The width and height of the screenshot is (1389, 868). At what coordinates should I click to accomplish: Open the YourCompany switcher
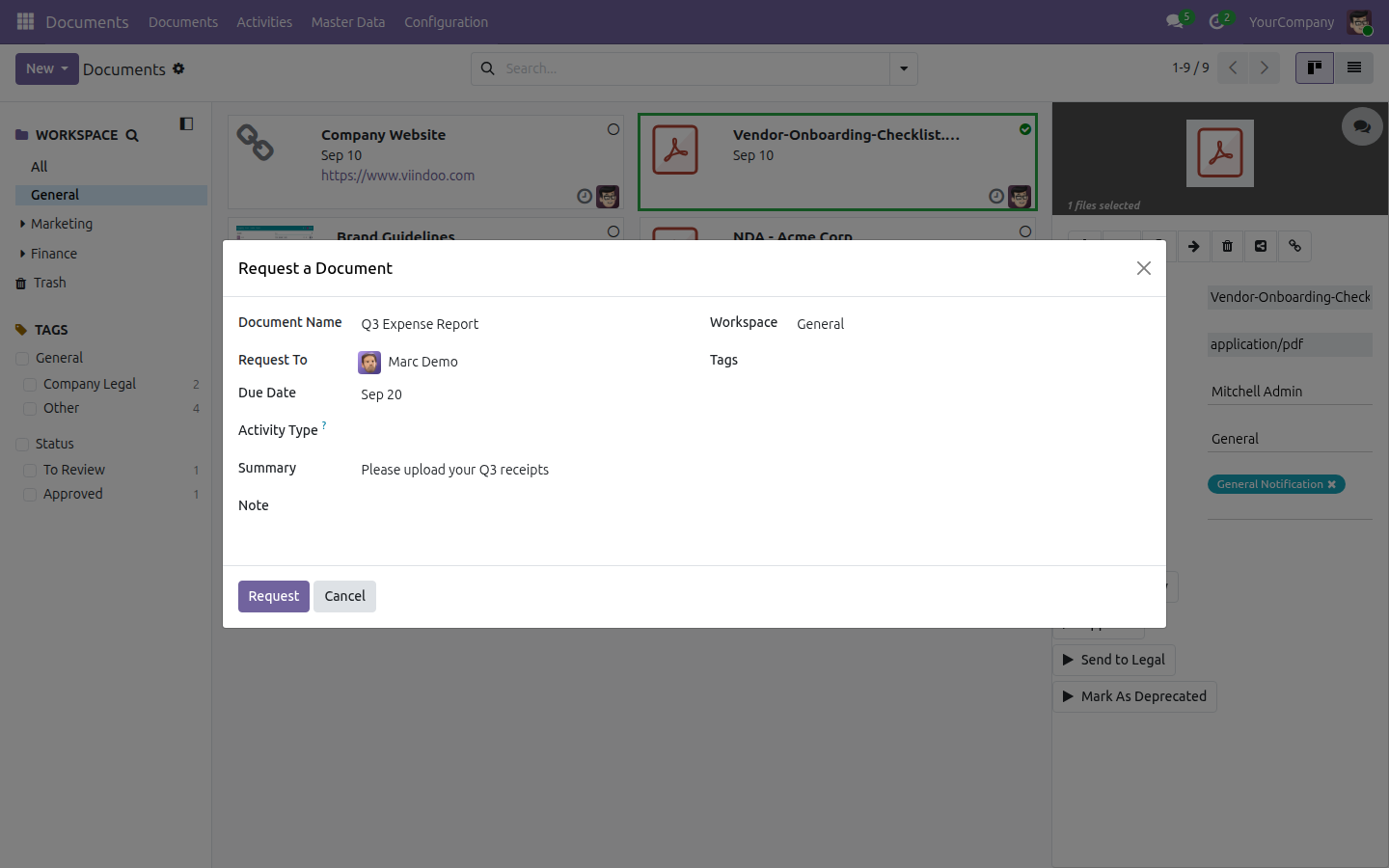pos(1292,22)
